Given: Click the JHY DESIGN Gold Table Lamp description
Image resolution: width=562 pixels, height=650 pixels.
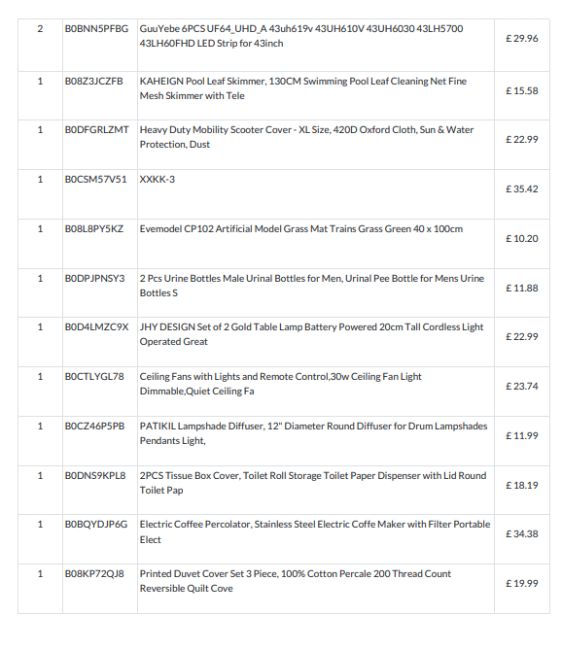Looking at the screenshot, I should [x=311, y=334].
